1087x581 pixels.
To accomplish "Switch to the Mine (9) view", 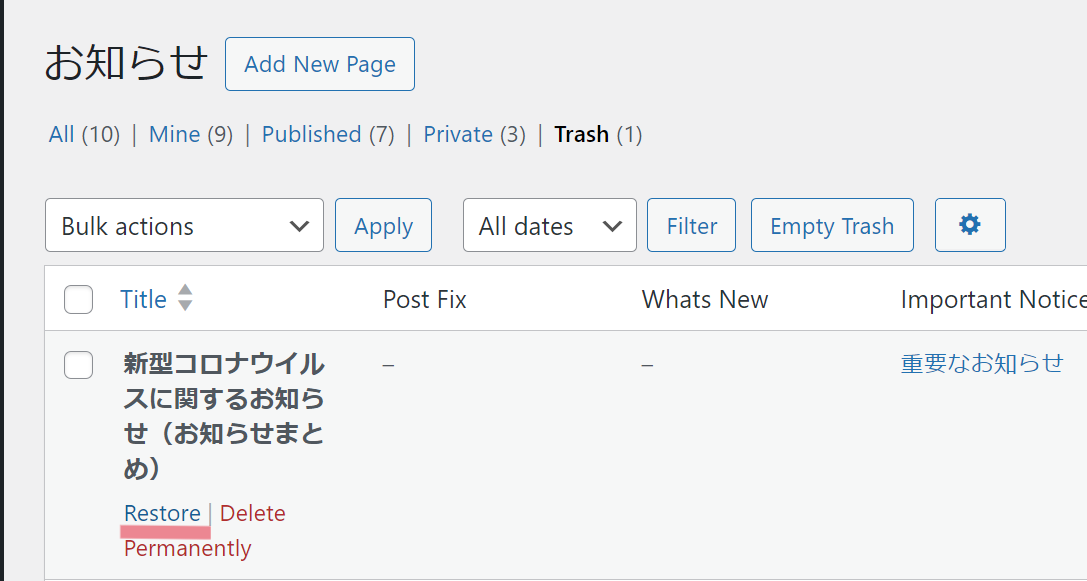I will pyautogui.click(x=191, y=134).
